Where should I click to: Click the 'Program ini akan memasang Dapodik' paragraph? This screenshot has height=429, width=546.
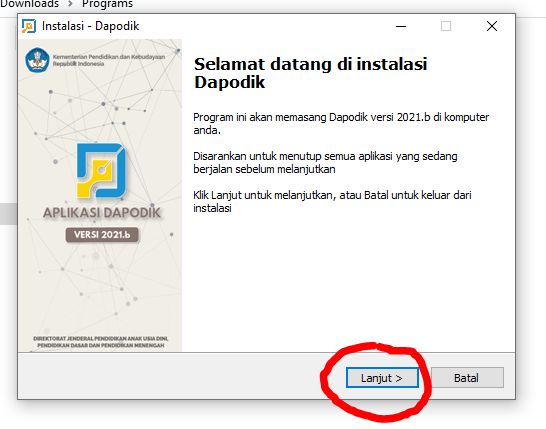[x=341, y=124]
